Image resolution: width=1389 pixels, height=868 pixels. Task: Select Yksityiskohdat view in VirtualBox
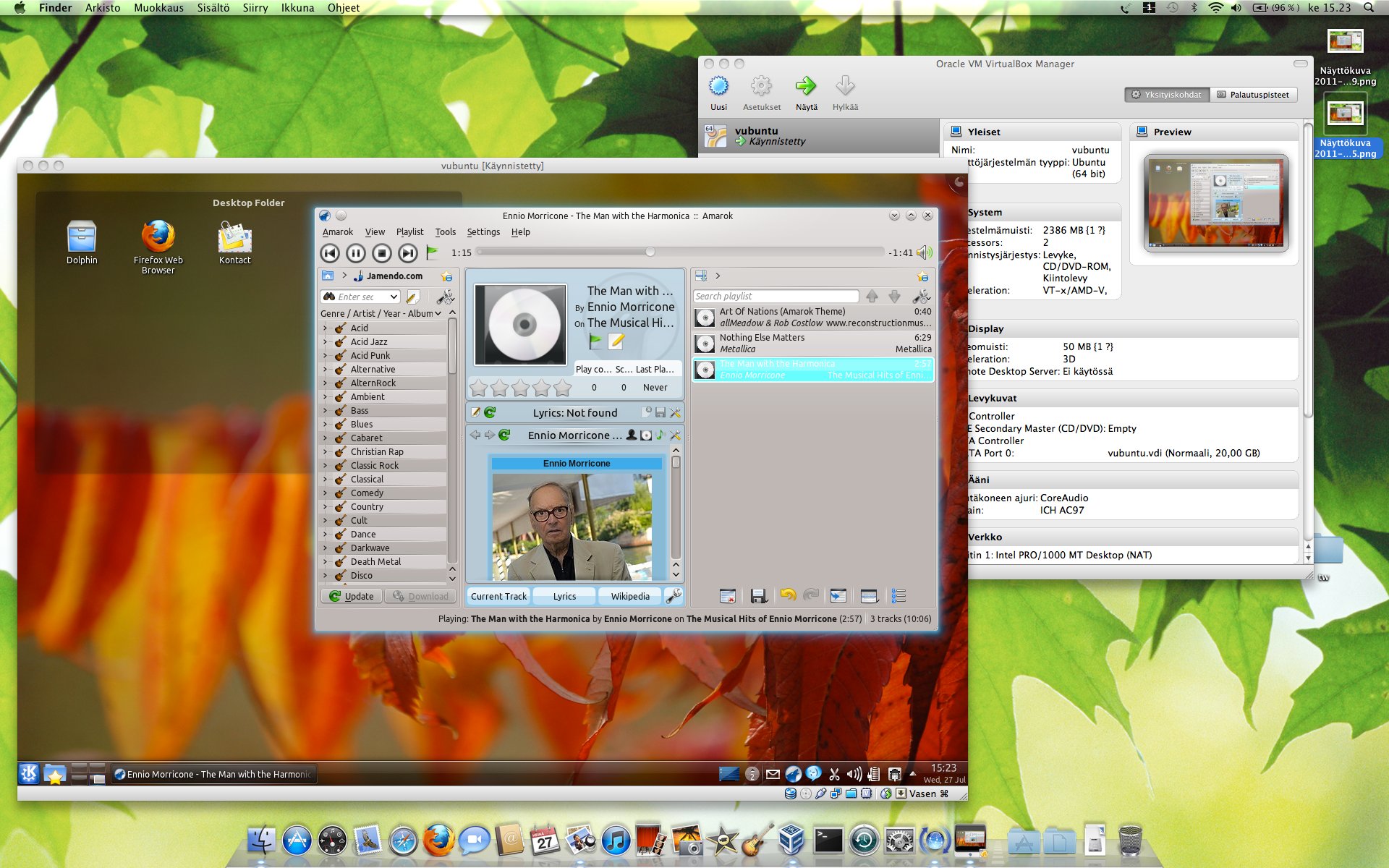[x=1166, y=95]
